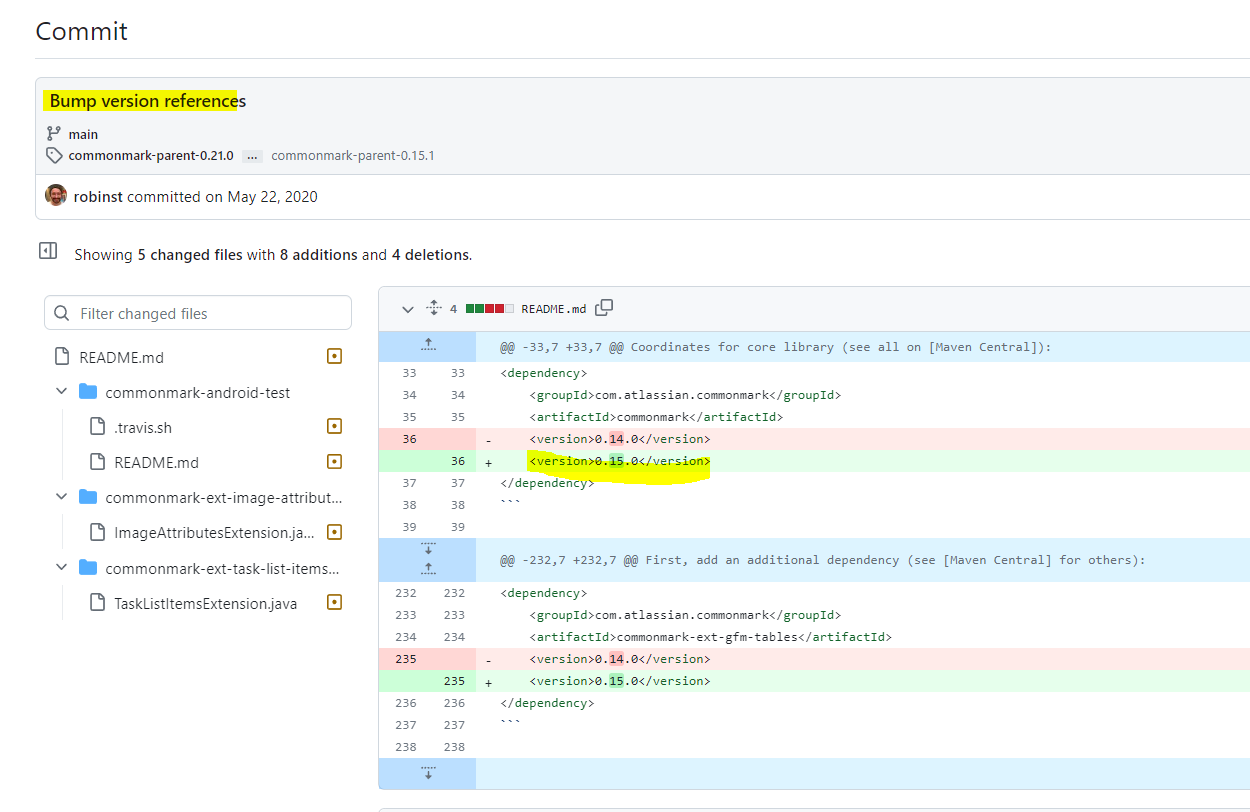
Task: Open robinst's profile link
Action: pos(98,197)
